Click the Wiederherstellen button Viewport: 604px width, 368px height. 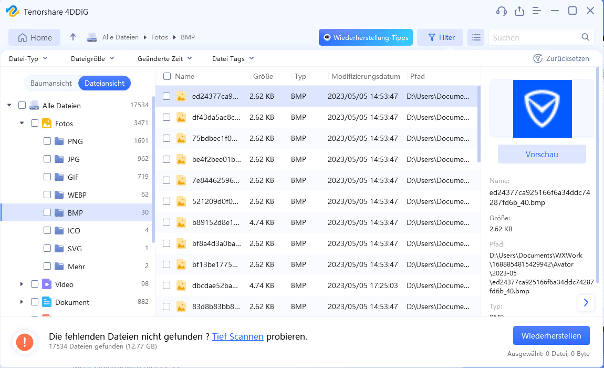click(x=551, y=336)
